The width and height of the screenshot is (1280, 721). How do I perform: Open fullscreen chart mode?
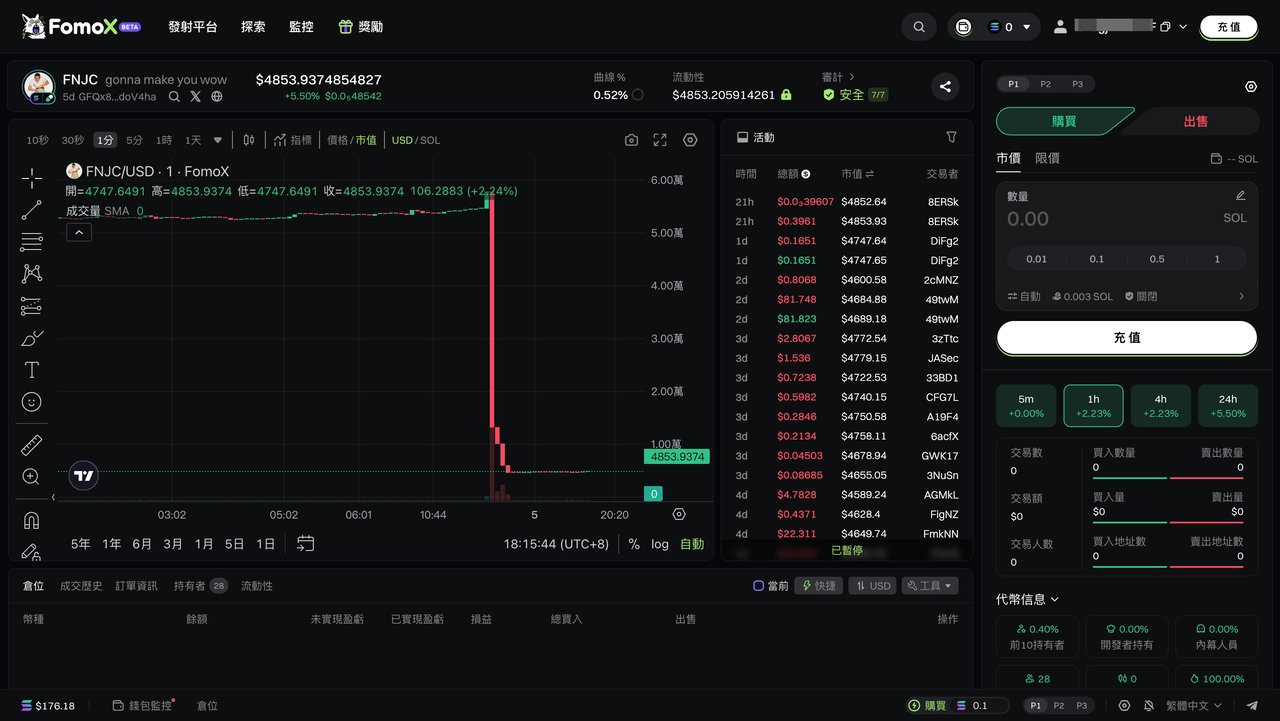point(660,140)
